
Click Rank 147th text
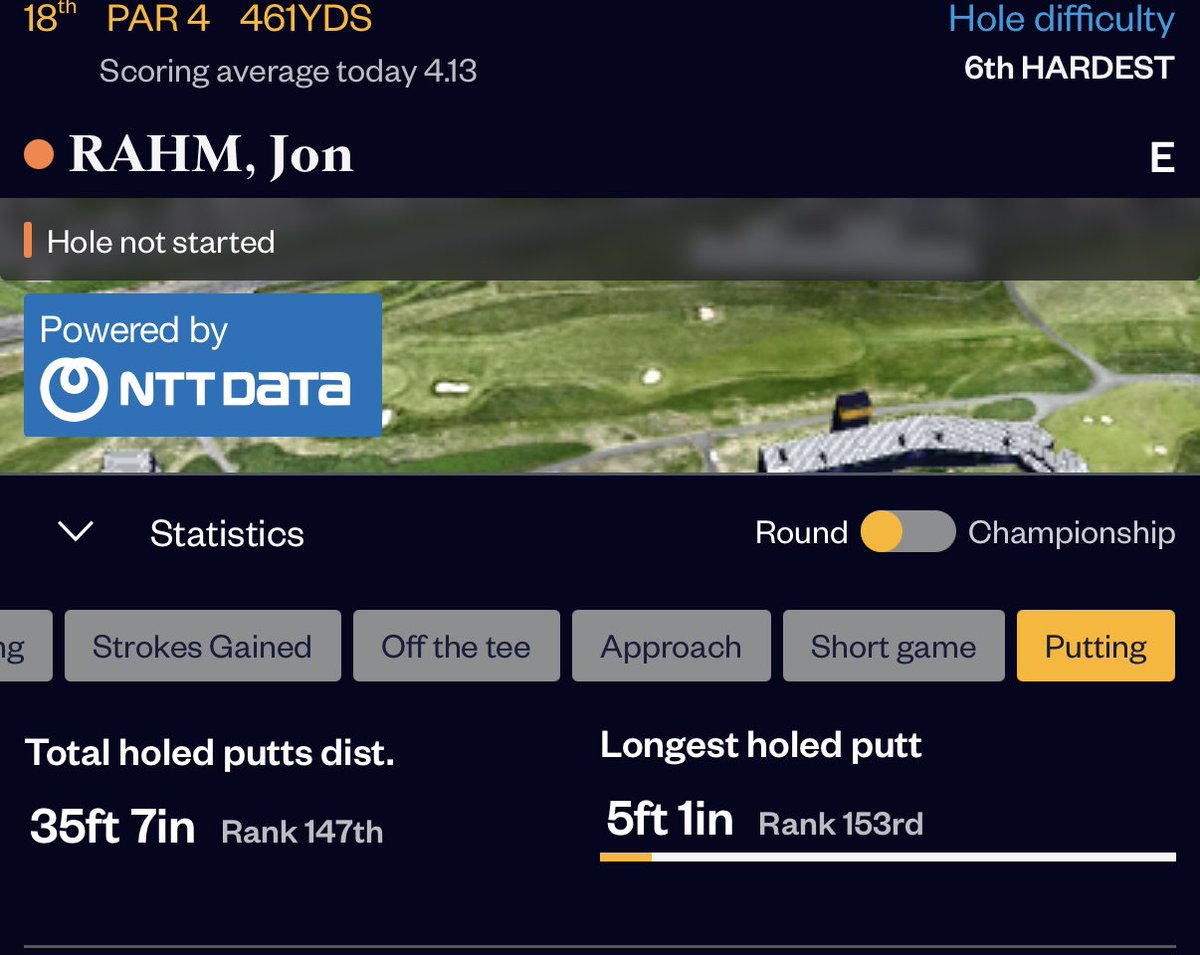[302, 831]
